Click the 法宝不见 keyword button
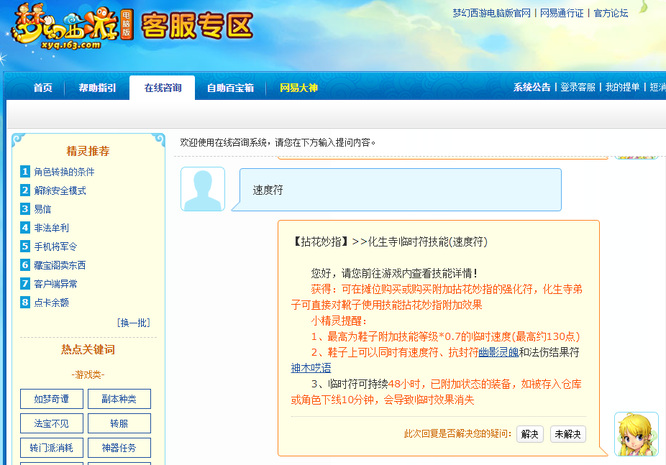Viewport: 666px width, 465px height. pos(51,423)
